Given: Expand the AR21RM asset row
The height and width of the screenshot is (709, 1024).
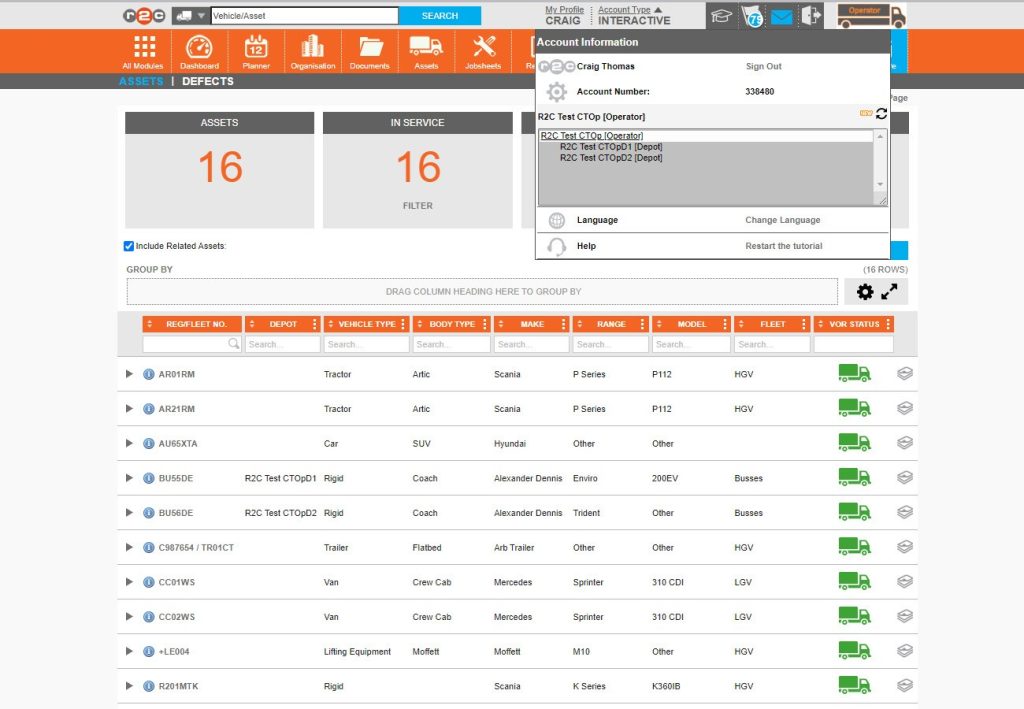Looking at the screenshot, I should pyautogui.click(x=128, y=408).
